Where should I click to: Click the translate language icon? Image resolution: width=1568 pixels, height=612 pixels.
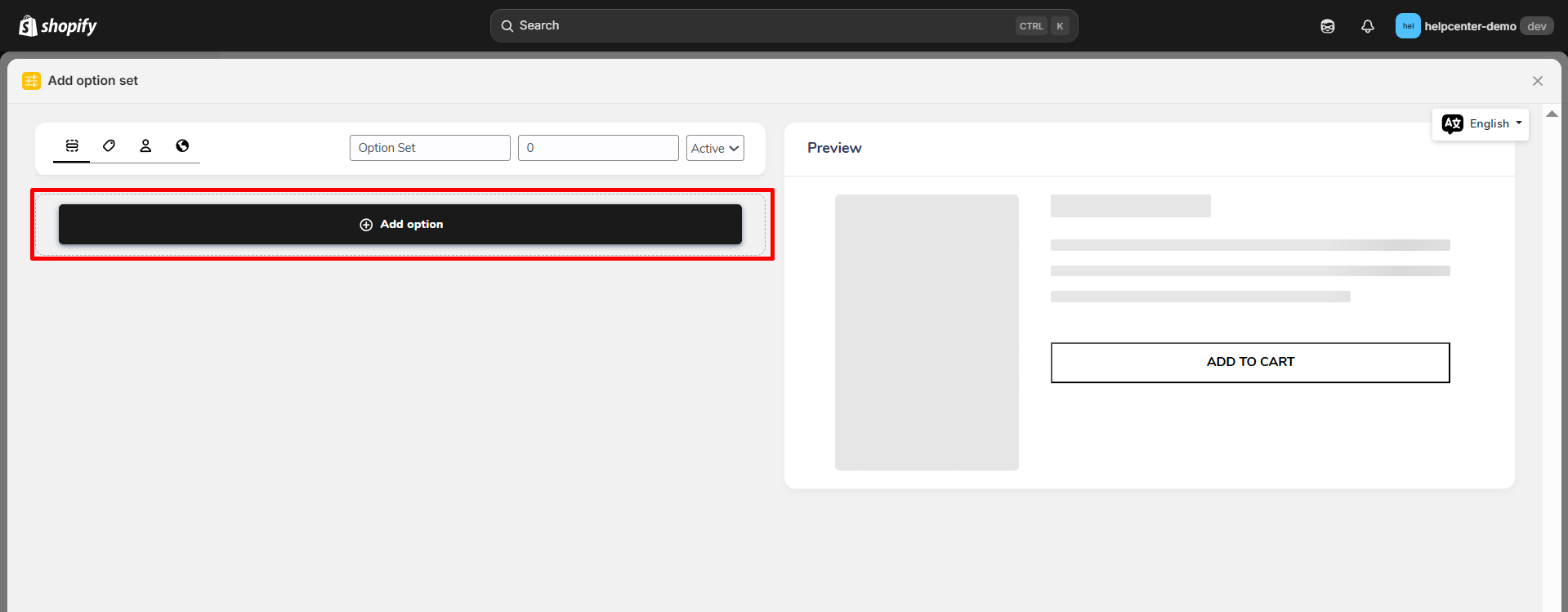click(1453, 124)
